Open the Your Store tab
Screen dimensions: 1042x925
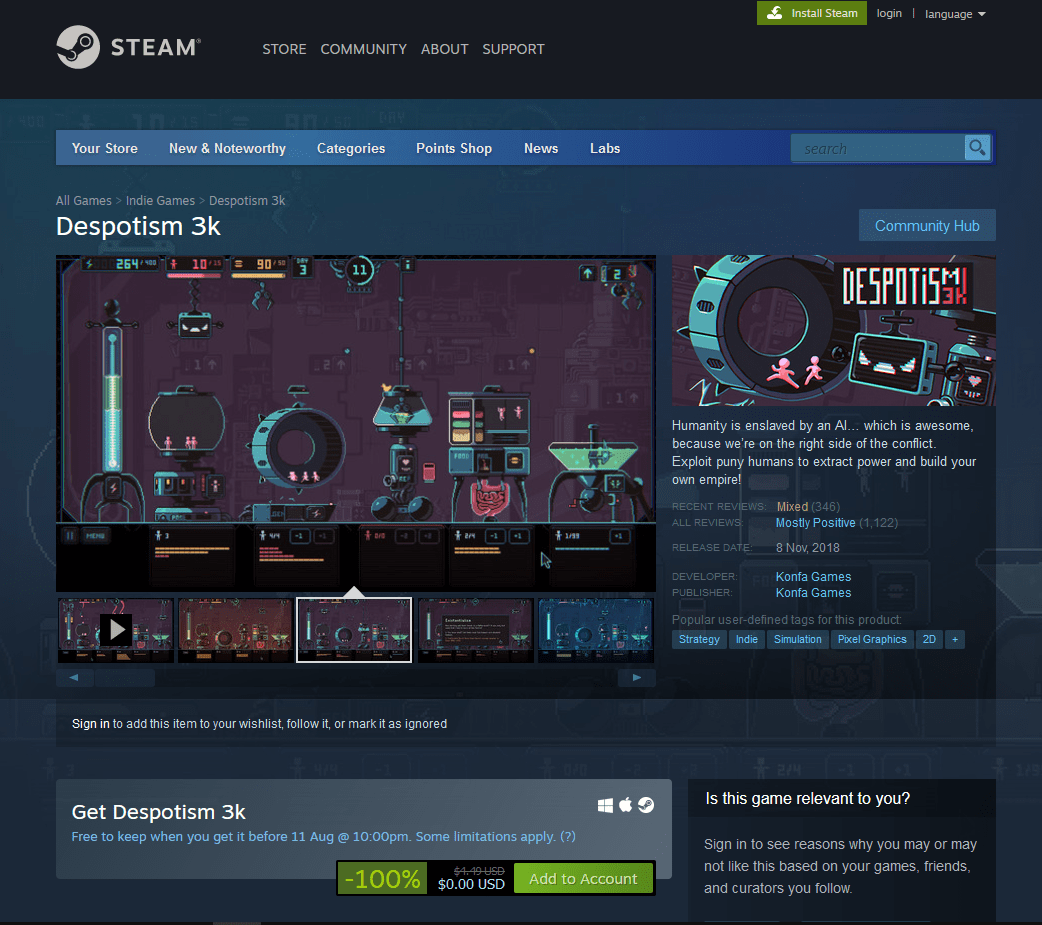click(x=105, y=148)
